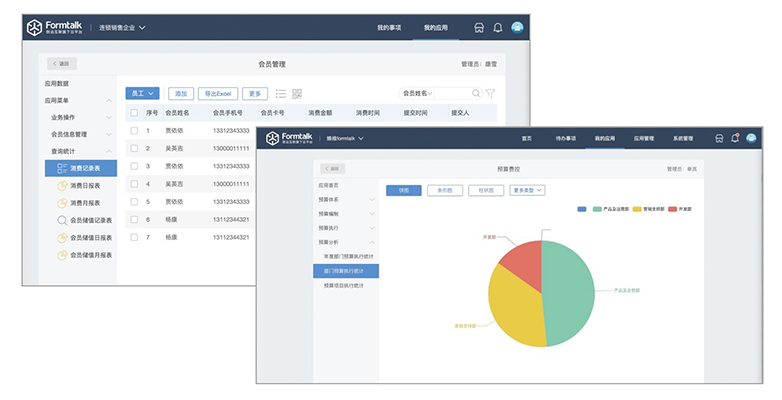Click the 导出Excel button
Image resolution: width=782 pixels, height=400 pixels.
click(218, 93)
